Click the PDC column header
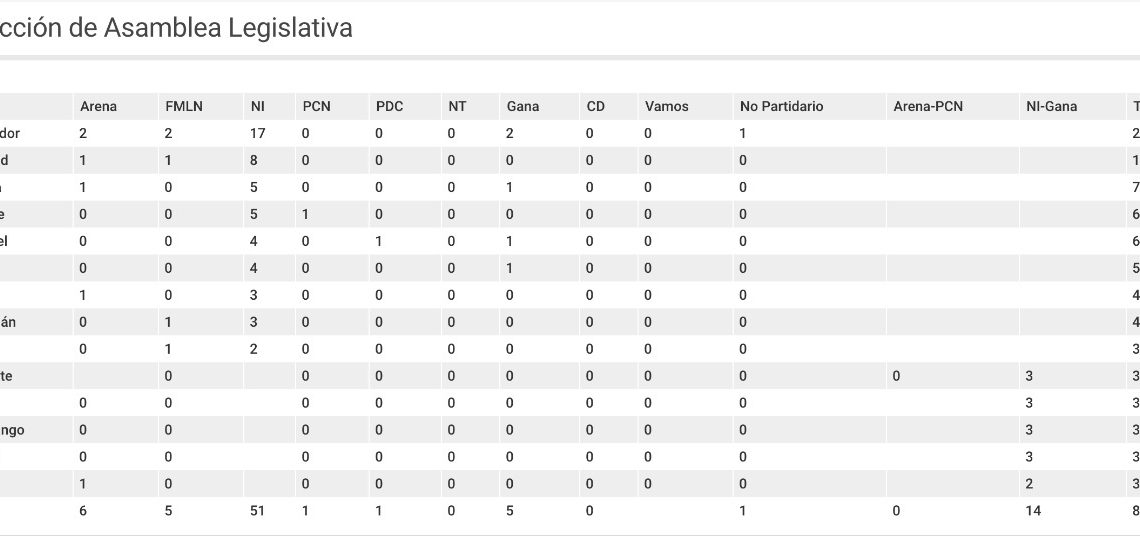This screenshot has height=537, width=1140. coord(389,106)
